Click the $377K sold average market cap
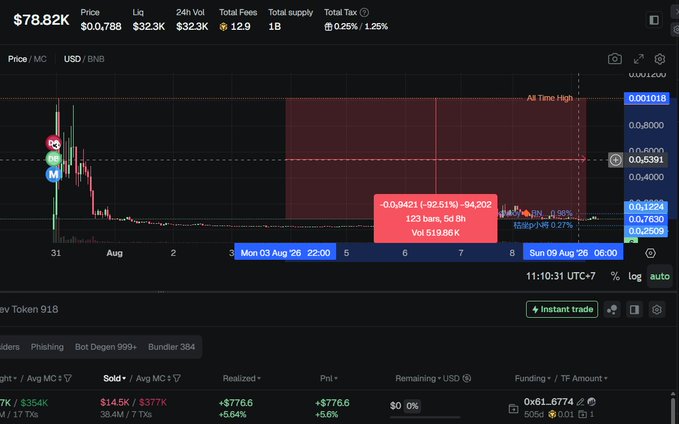 tap(153, 403)
